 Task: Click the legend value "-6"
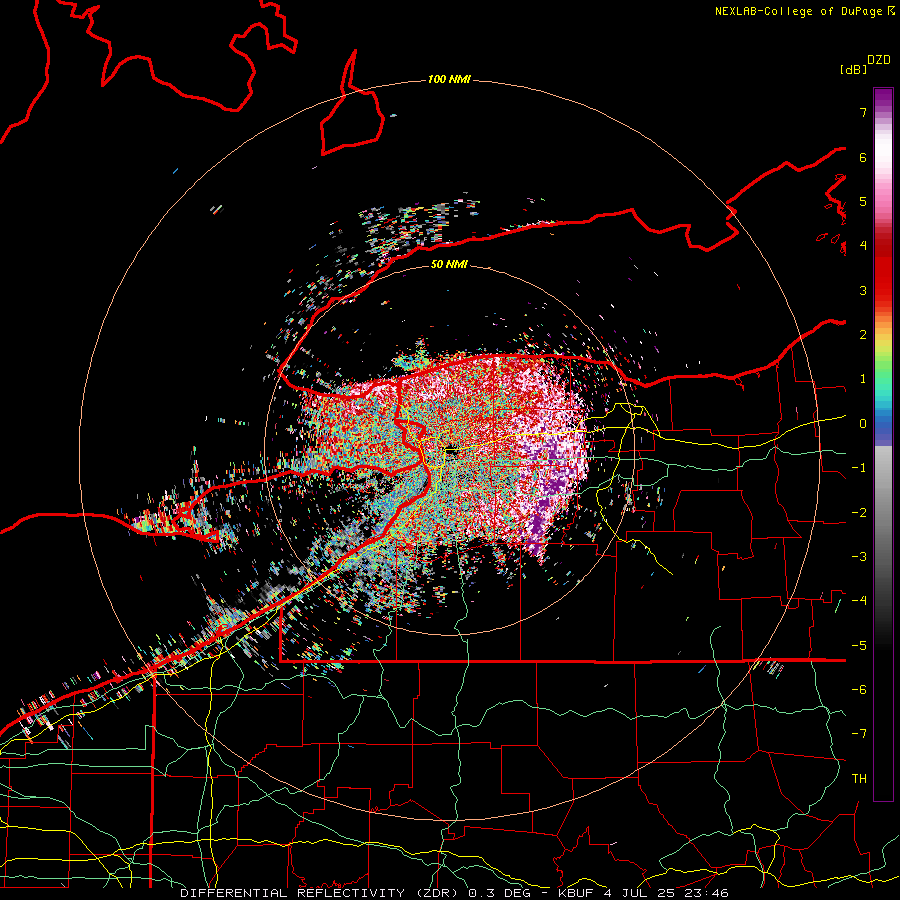859,689
